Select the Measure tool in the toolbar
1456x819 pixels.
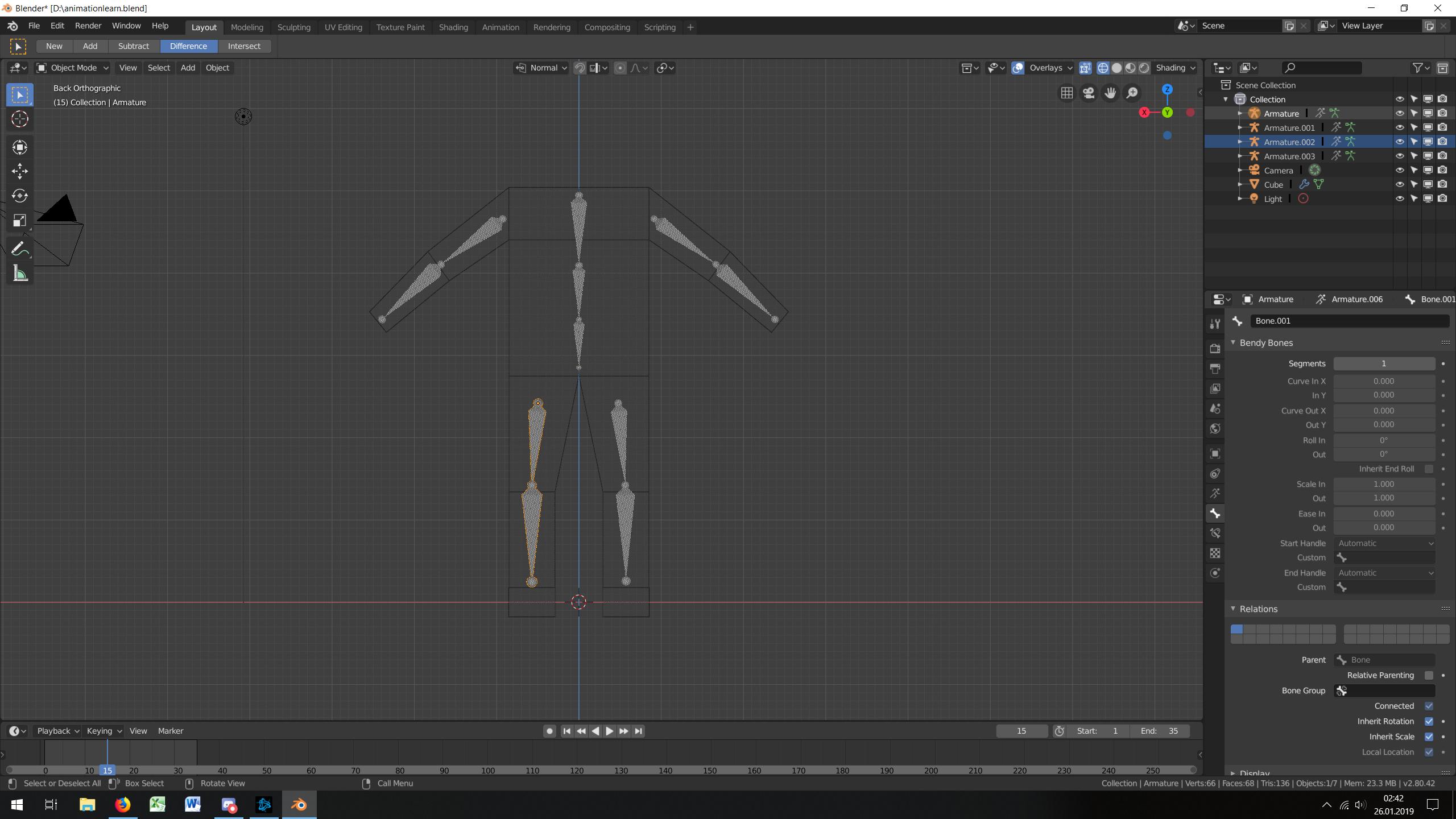[19, 273]
